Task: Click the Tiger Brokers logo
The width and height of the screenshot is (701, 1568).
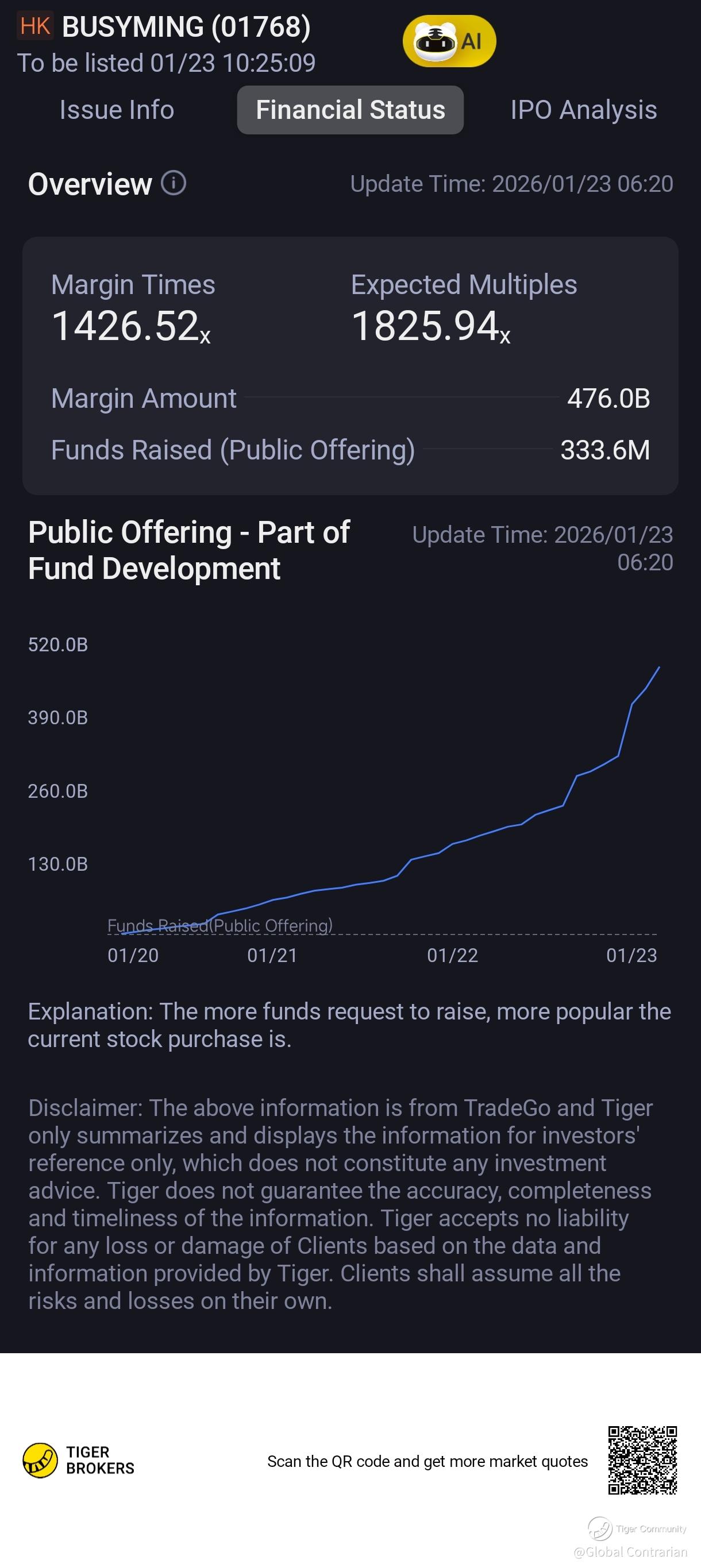Action: tap(79, 1459)
